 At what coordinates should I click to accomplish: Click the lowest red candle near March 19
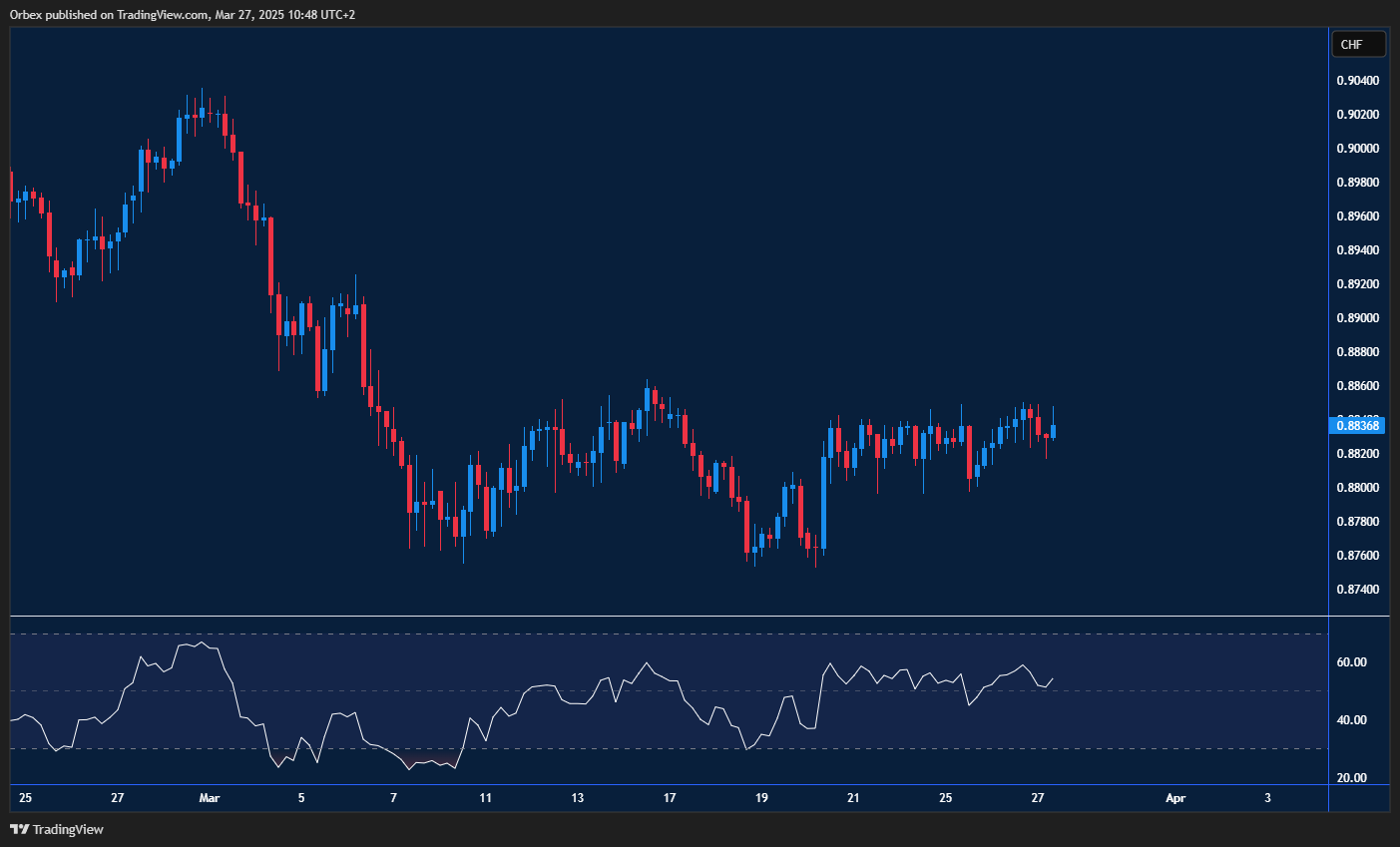(748, 529)
